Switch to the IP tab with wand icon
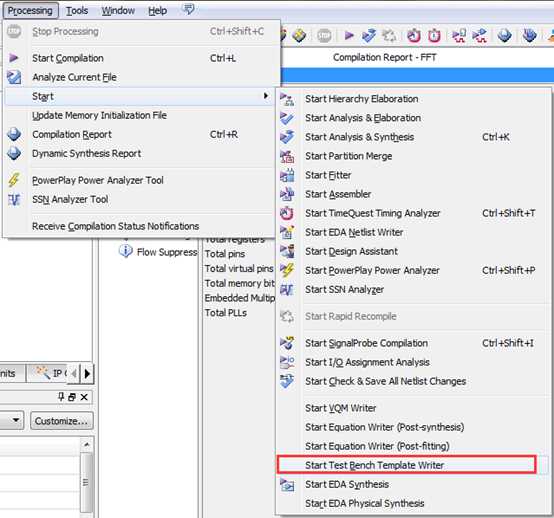This screenshot has height=518, width=554. point(48,373)
